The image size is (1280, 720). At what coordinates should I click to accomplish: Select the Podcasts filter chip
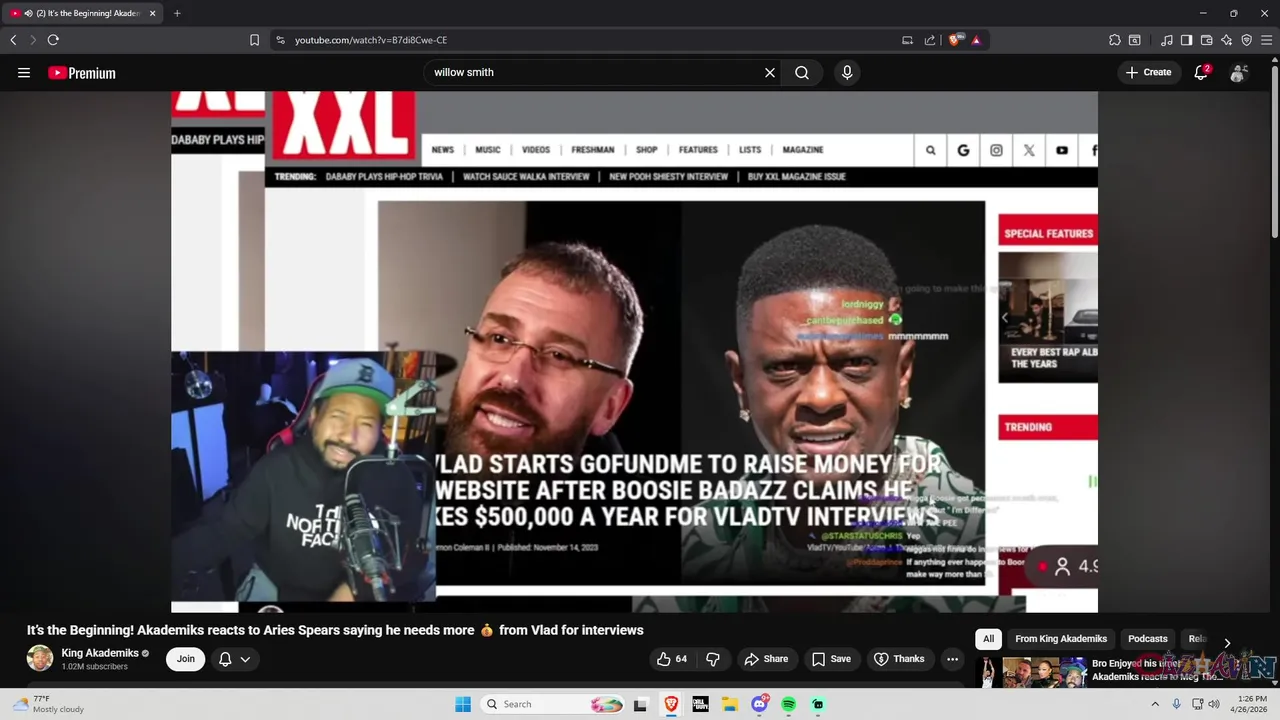(1148, 639)
